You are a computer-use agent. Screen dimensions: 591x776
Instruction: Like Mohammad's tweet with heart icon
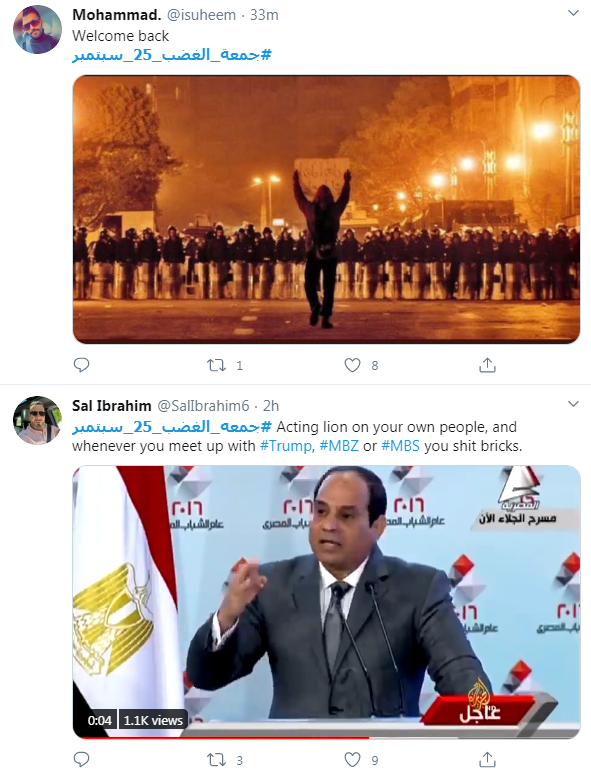click(352, 365)
